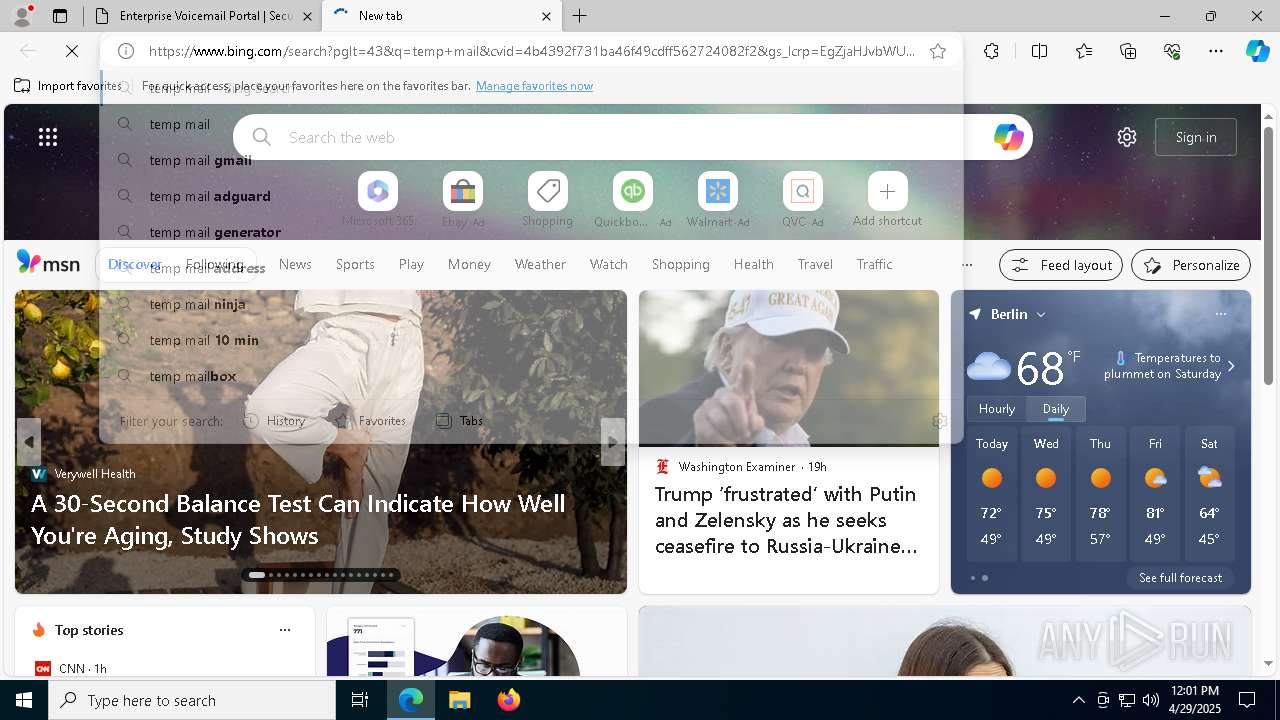
Task: Select first carousel indicator dot
Action: [x=257, y=575]
